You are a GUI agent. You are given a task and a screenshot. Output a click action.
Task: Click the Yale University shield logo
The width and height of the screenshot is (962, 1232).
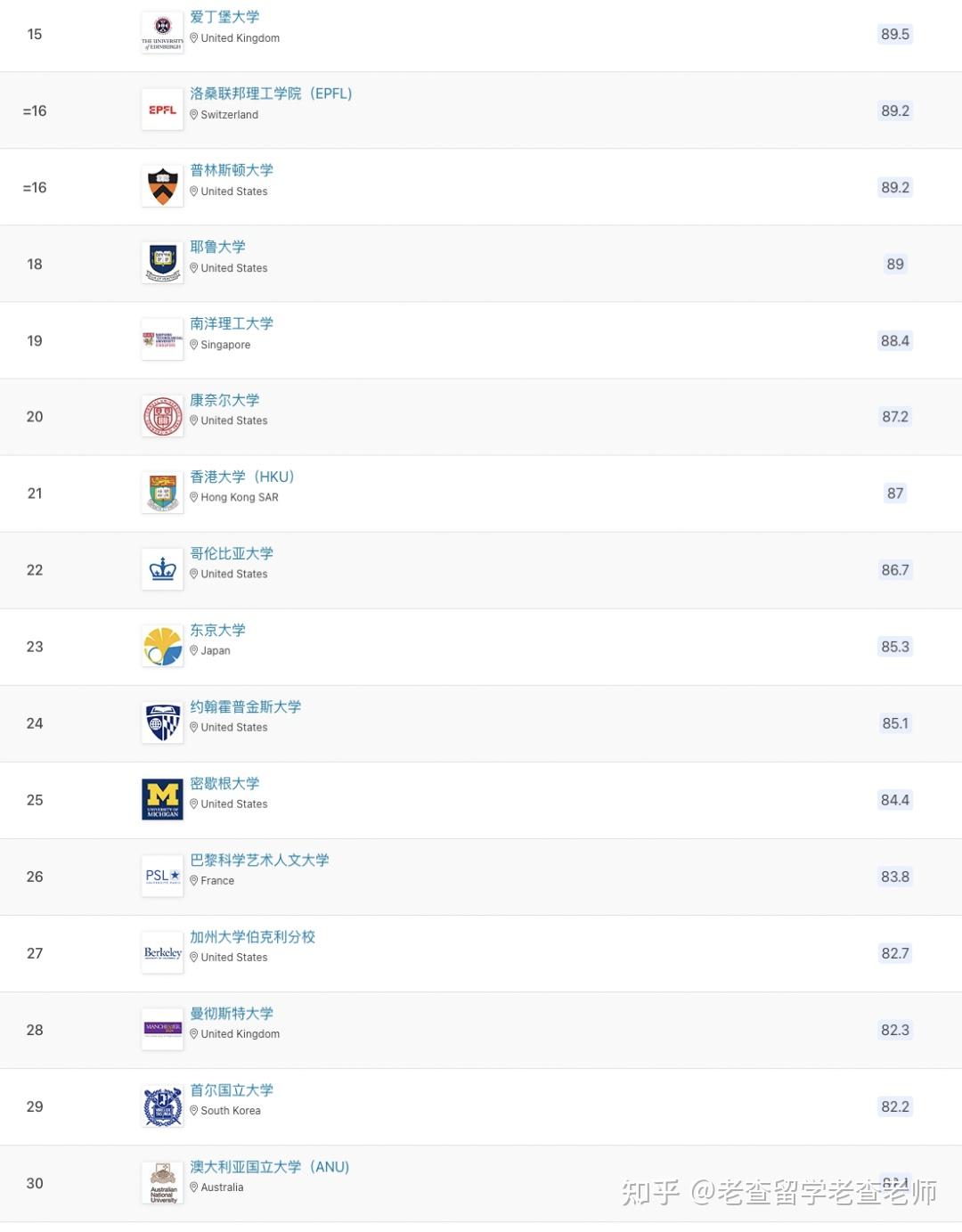(x=162, y=264)
